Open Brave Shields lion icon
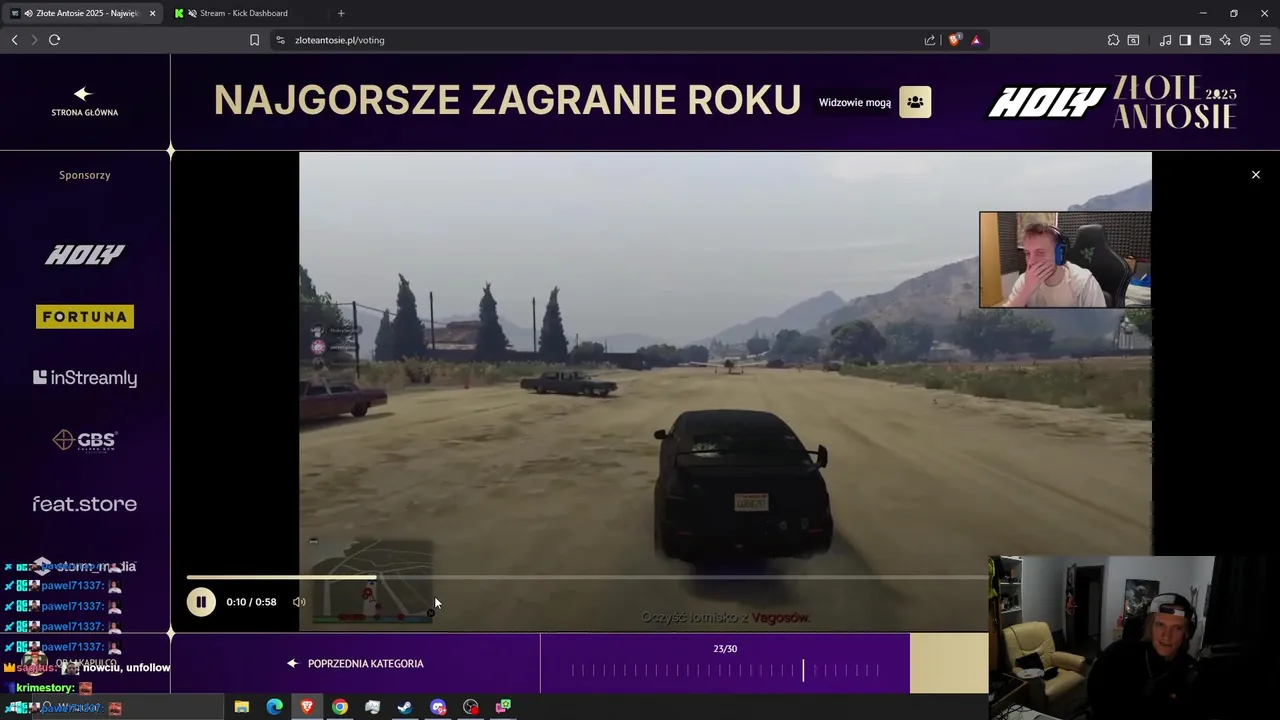Screen dimensions: 1280x720 [x=955, y=40]
